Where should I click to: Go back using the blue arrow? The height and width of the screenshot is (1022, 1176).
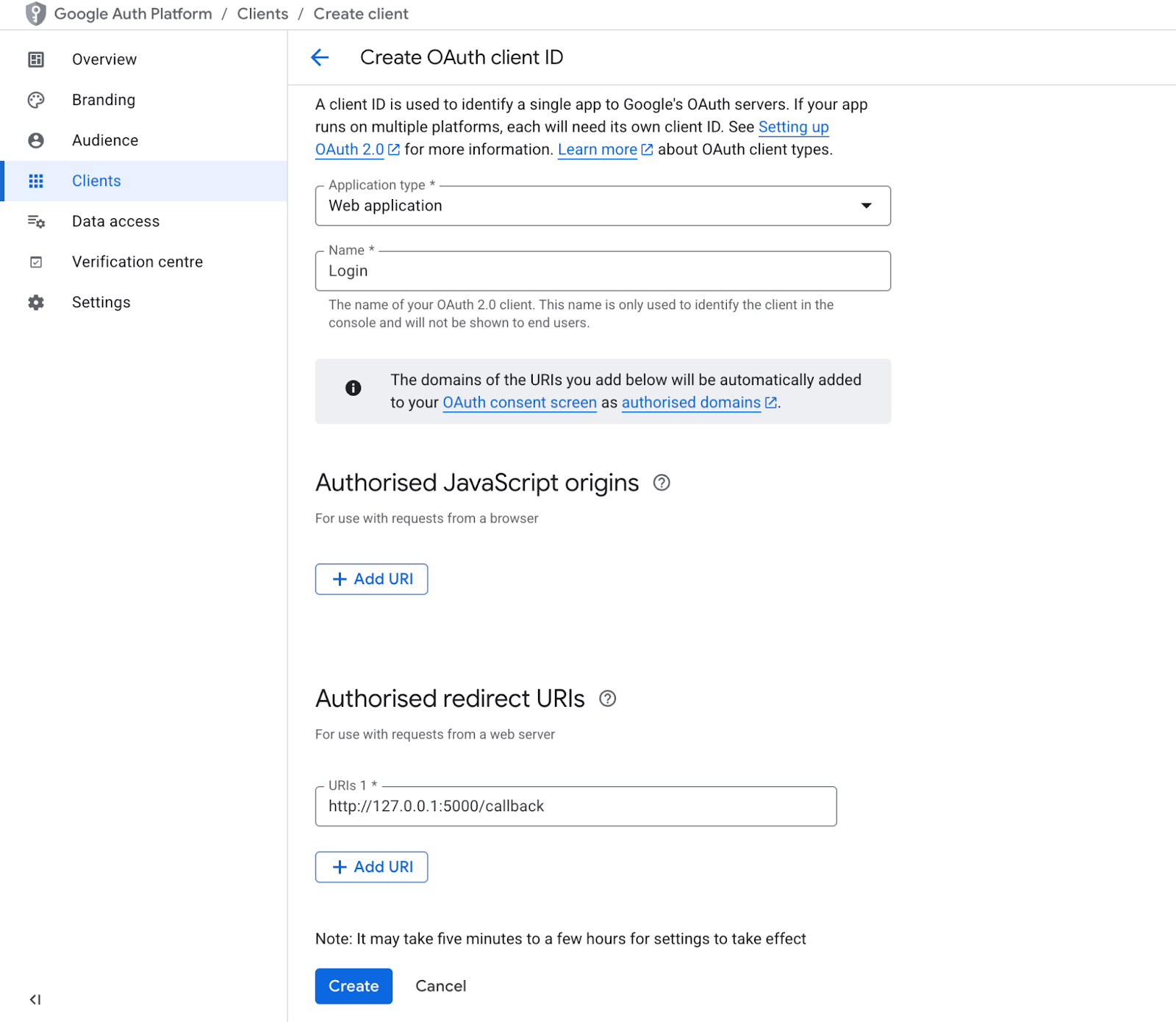click(x=320, y=57)
